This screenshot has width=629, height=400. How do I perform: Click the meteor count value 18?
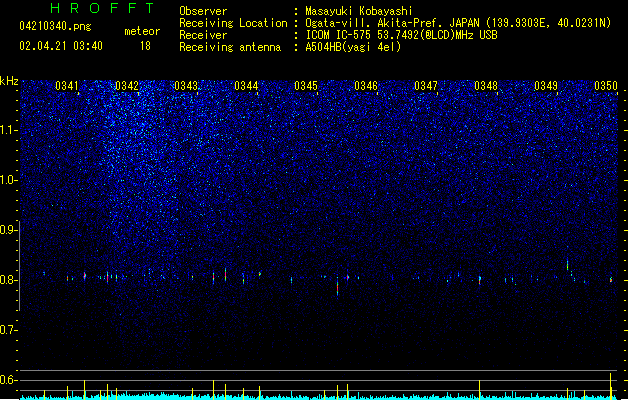coord(145,46)
